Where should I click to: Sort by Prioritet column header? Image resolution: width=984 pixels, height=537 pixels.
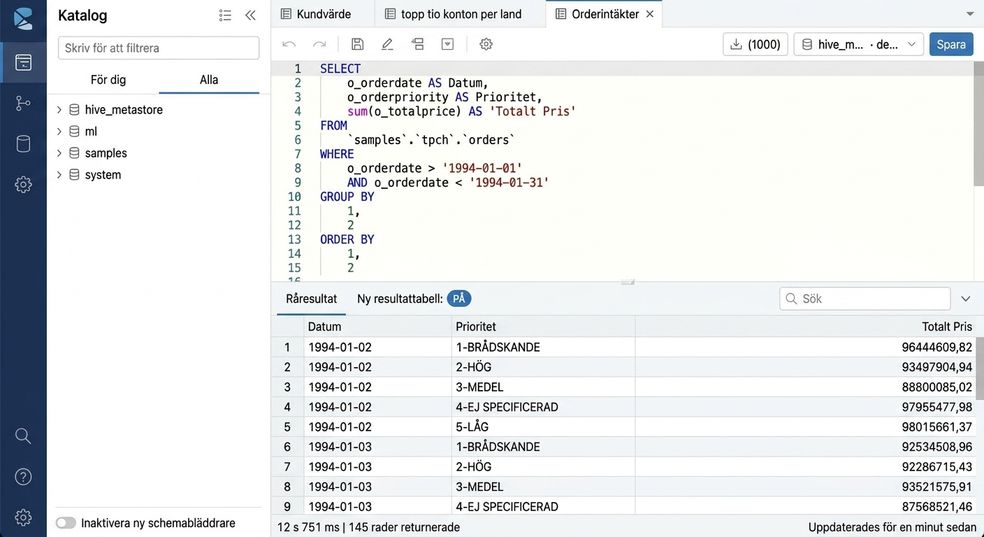[543, 326]
